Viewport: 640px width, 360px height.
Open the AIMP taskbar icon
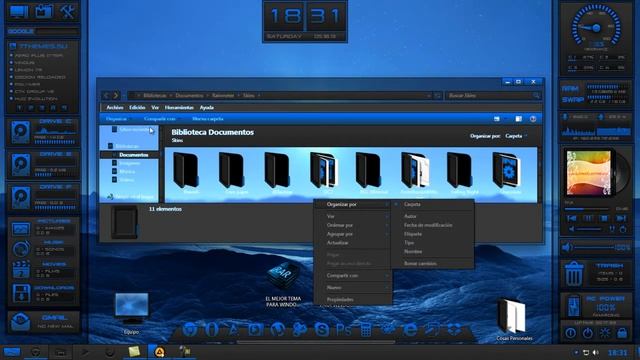[159, 351]
